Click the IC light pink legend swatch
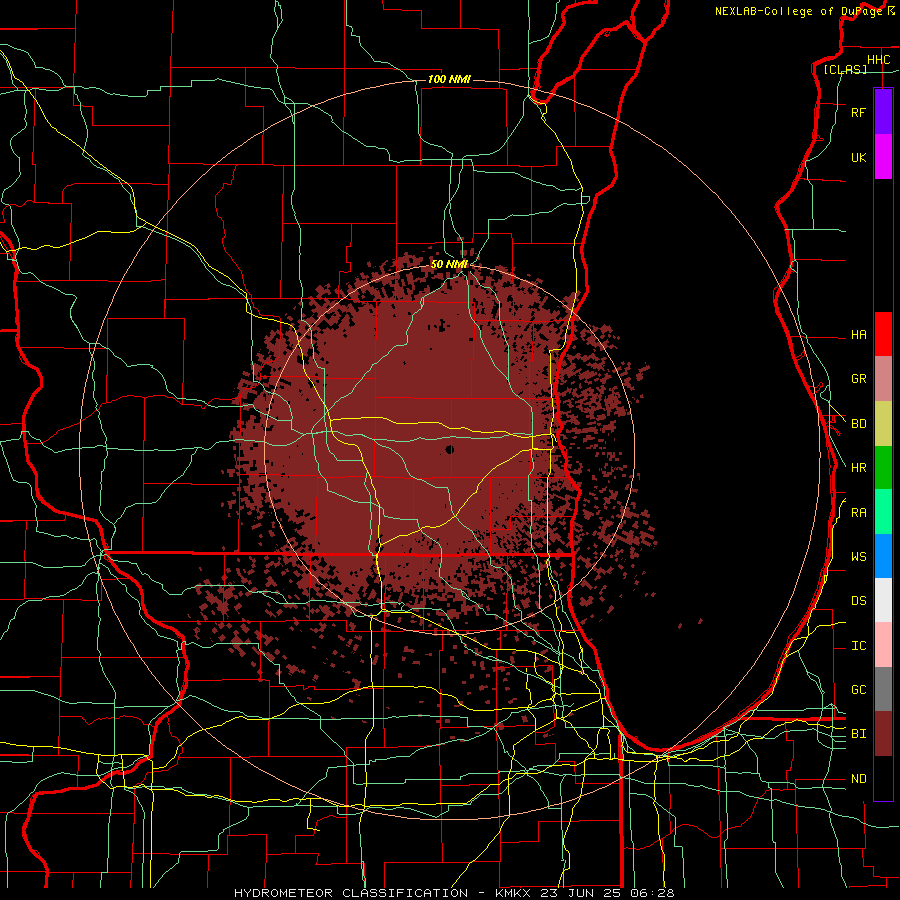900x900 pixels. (x=883, y=645)
